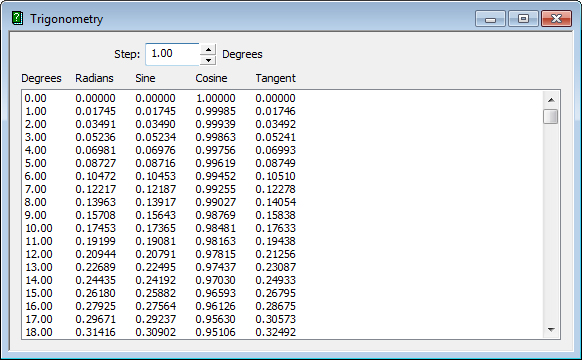Image resolution: width=582 pixels, height=360 pixels.
Task: Select the row for 18.00 degrees
Action: point(282,332)
